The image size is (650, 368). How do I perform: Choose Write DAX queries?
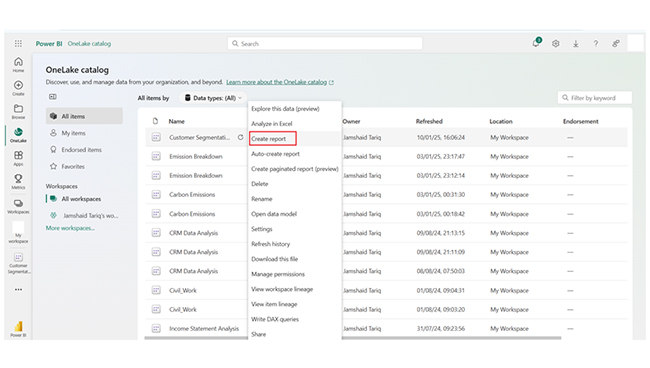point(275,319)
